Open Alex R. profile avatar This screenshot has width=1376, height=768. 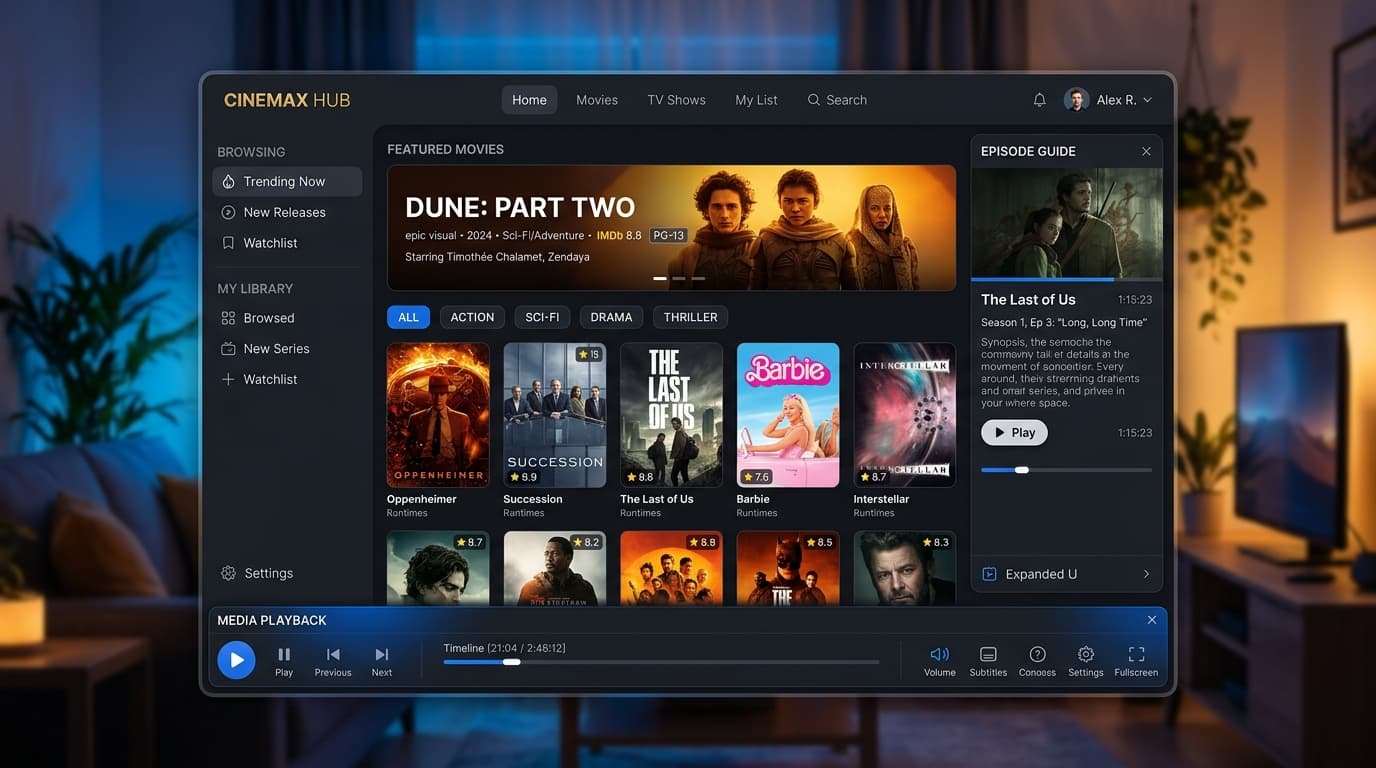1076,100
